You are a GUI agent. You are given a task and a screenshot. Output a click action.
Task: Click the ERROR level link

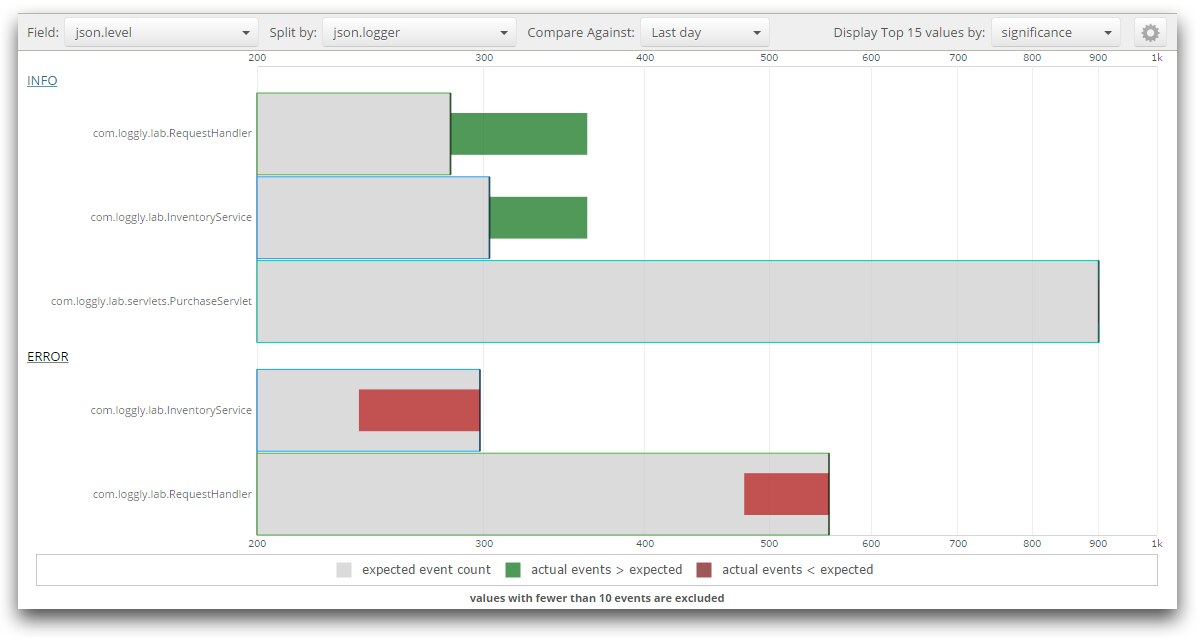[47, 357]
